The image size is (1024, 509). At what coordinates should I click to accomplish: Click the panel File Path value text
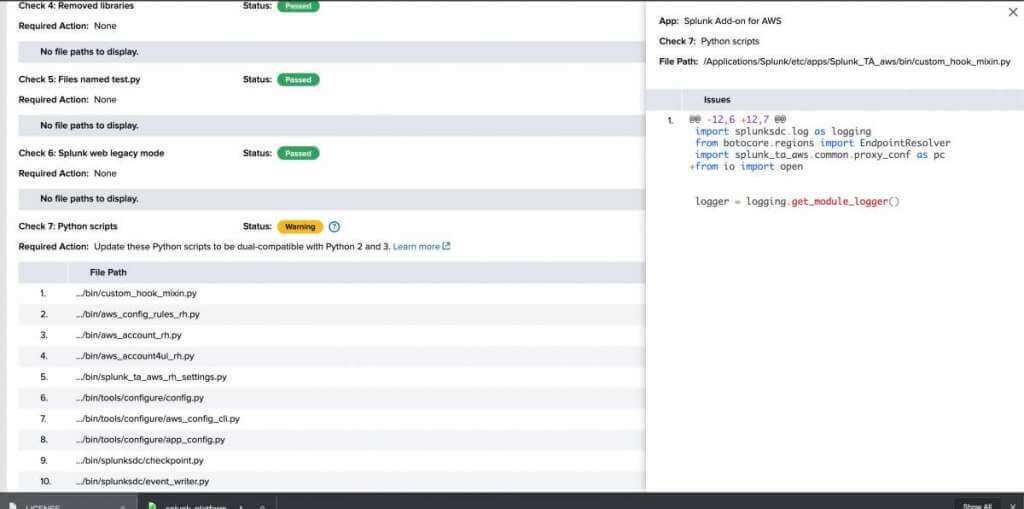857,62
